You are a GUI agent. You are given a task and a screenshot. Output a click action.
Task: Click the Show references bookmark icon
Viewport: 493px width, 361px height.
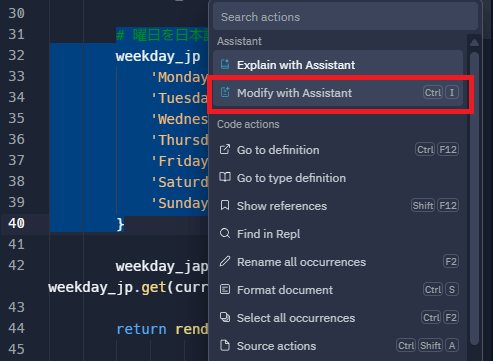click(225, 205)
